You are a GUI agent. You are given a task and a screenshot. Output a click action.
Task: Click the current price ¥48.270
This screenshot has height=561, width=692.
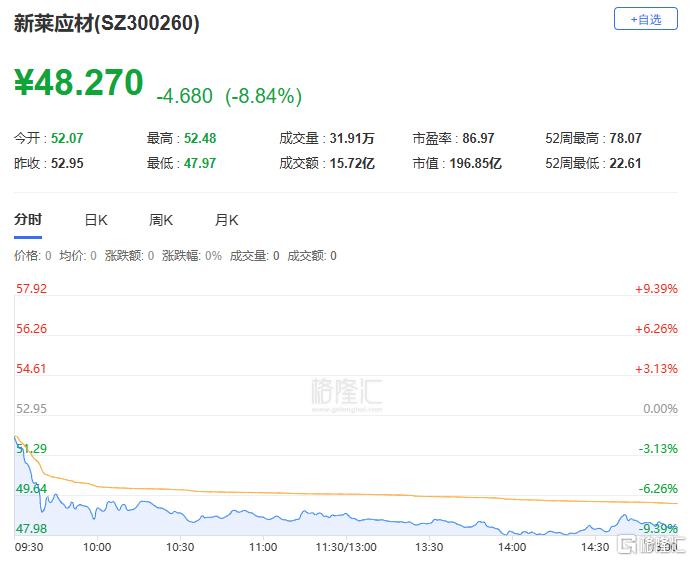(x=79, y=84)
